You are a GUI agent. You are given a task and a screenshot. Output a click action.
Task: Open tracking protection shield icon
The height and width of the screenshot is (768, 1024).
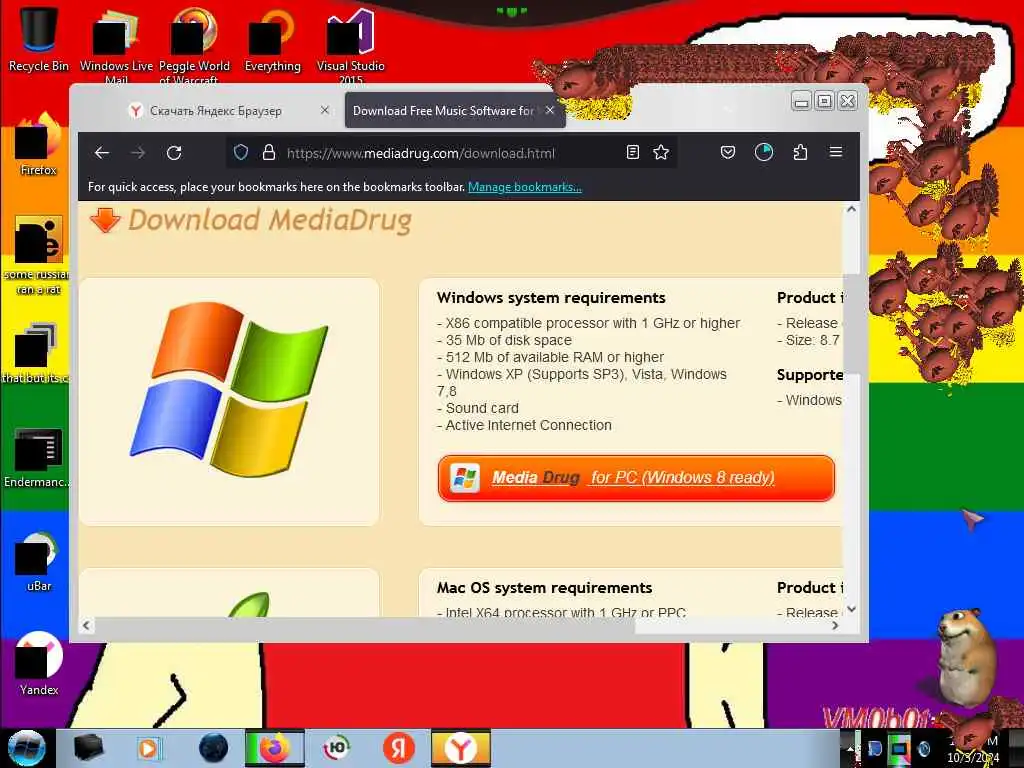[241, 153]
